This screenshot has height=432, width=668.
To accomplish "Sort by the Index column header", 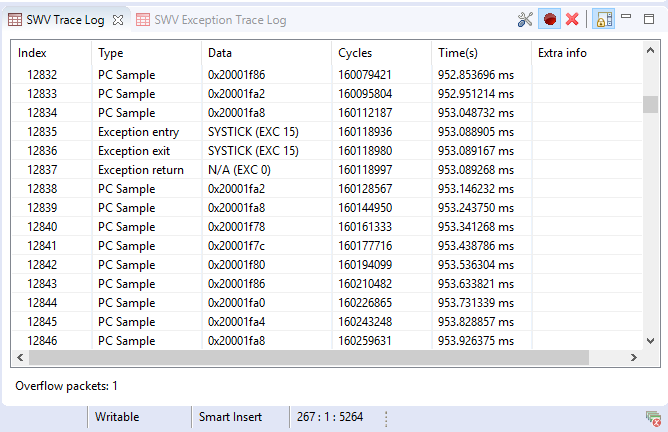I will coord(50,52).
